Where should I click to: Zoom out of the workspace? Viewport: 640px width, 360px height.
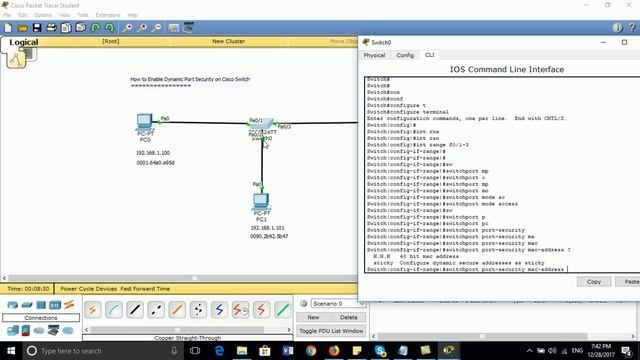point(156,28)
